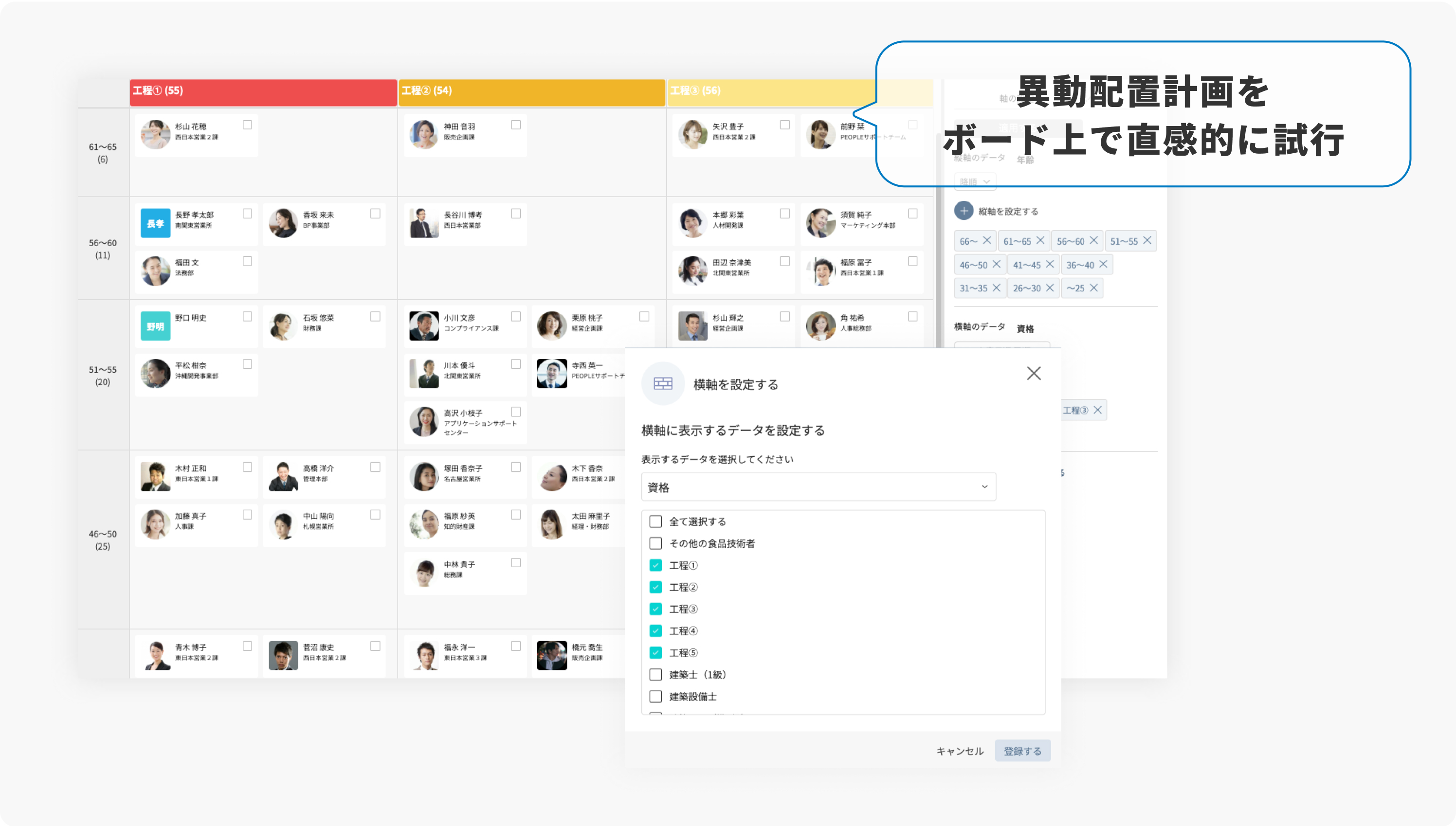This screenshot has width=1456, height=826.
Task: Select 須賀 純子's card checkbox
Action: tap(912, 213)
